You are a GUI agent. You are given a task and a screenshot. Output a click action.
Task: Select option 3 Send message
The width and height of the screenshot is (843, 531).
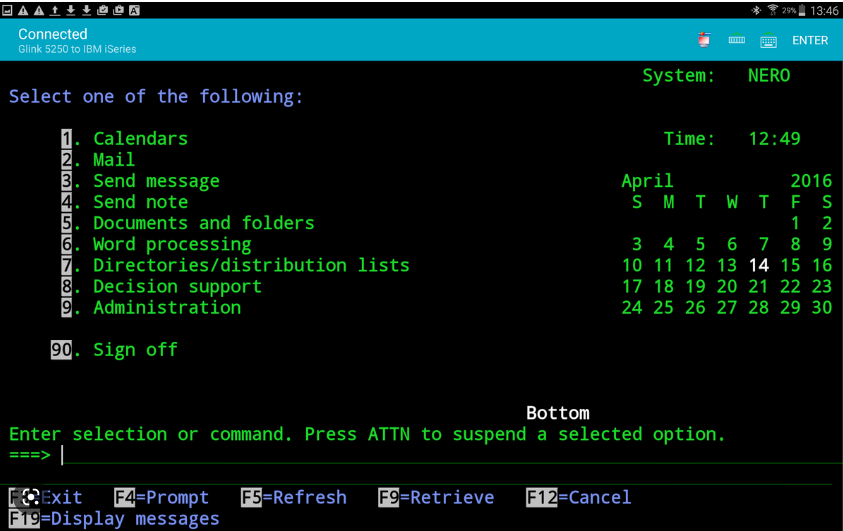[155, 181]
